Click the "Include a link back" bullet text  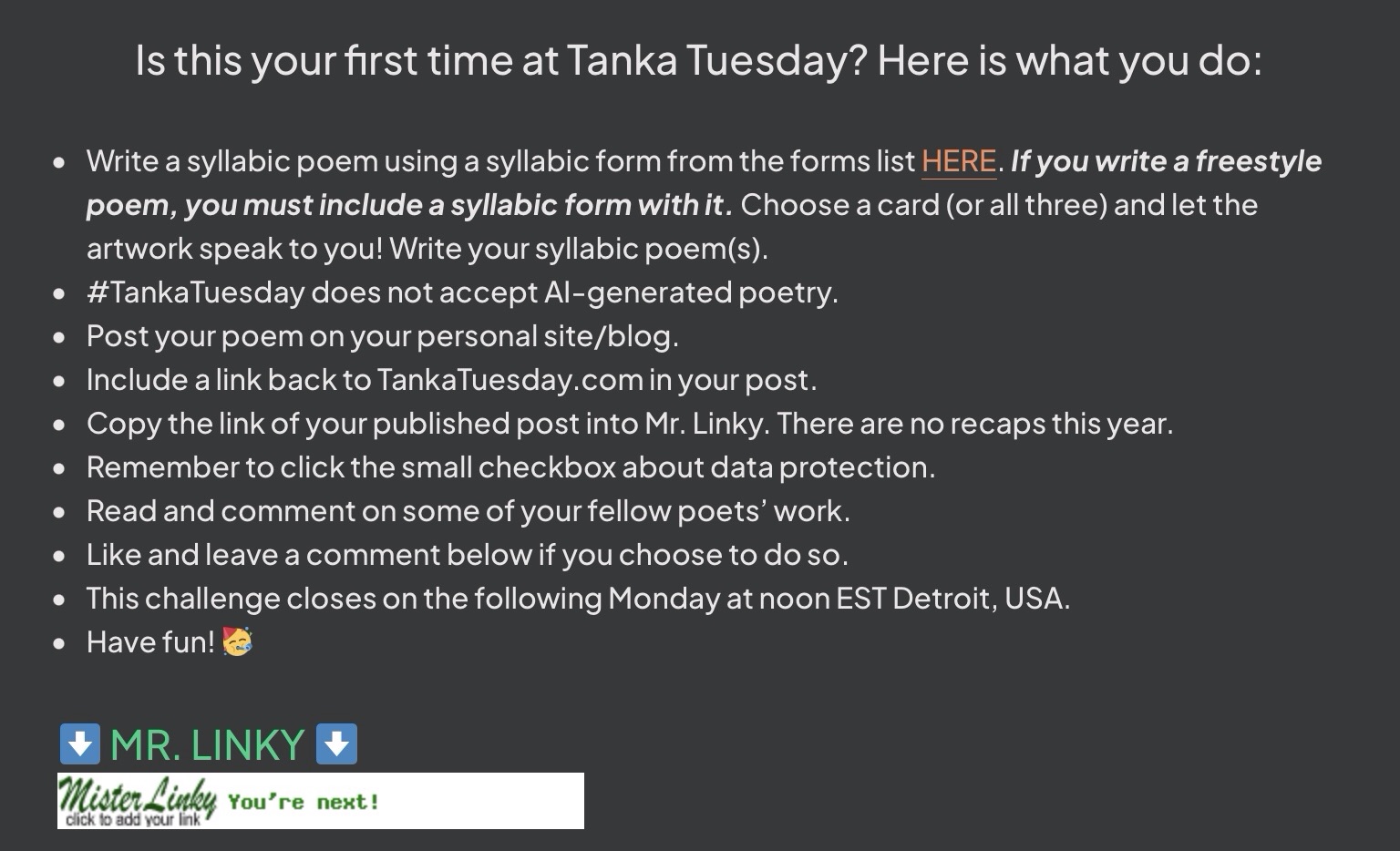point(451,380)
